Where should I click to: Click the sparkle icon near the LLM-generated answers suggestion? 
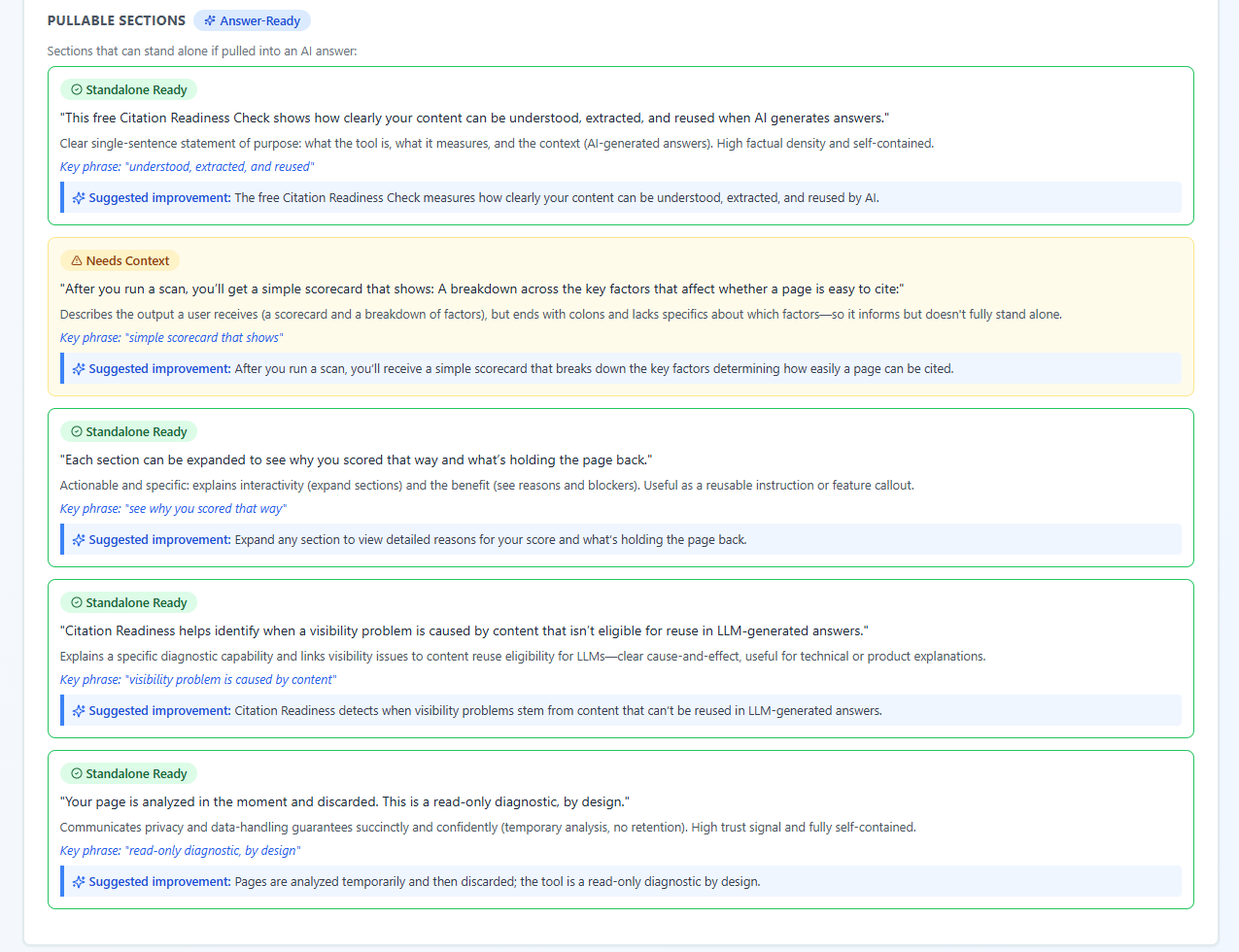78,710
